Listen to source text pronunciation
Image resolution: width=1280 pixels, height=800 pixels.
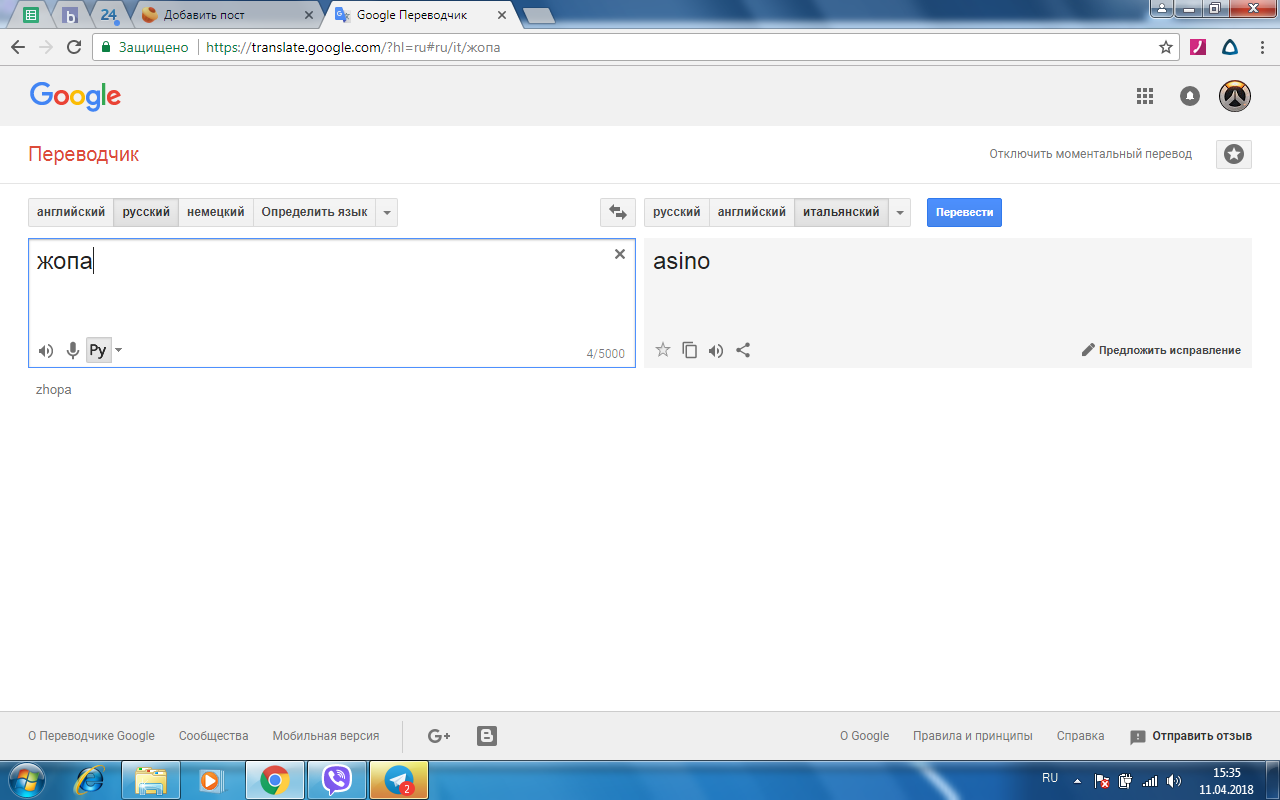coord(46,350)
